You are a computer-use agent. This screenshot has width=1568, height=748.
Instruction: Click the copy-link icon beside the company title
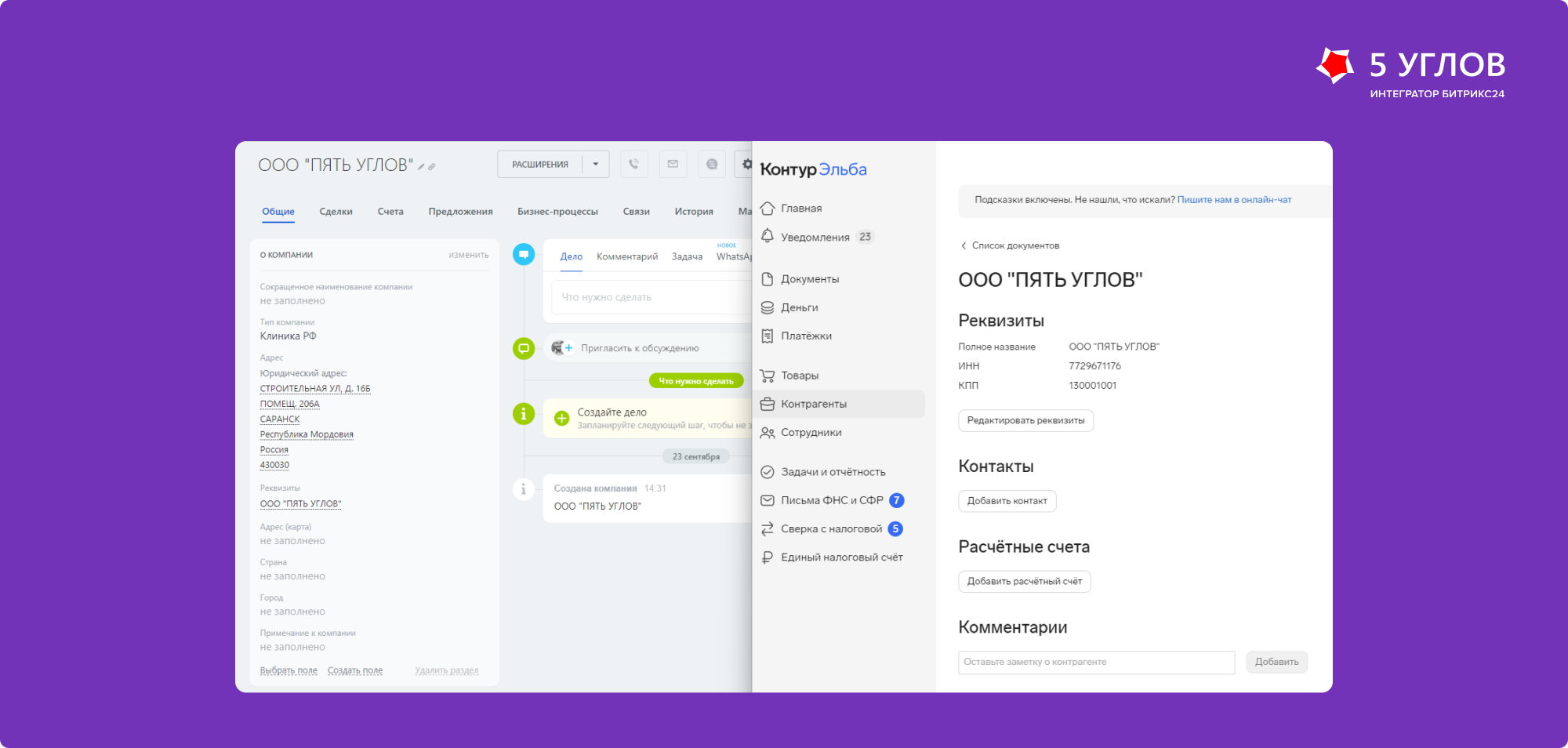tap(432, 166)
